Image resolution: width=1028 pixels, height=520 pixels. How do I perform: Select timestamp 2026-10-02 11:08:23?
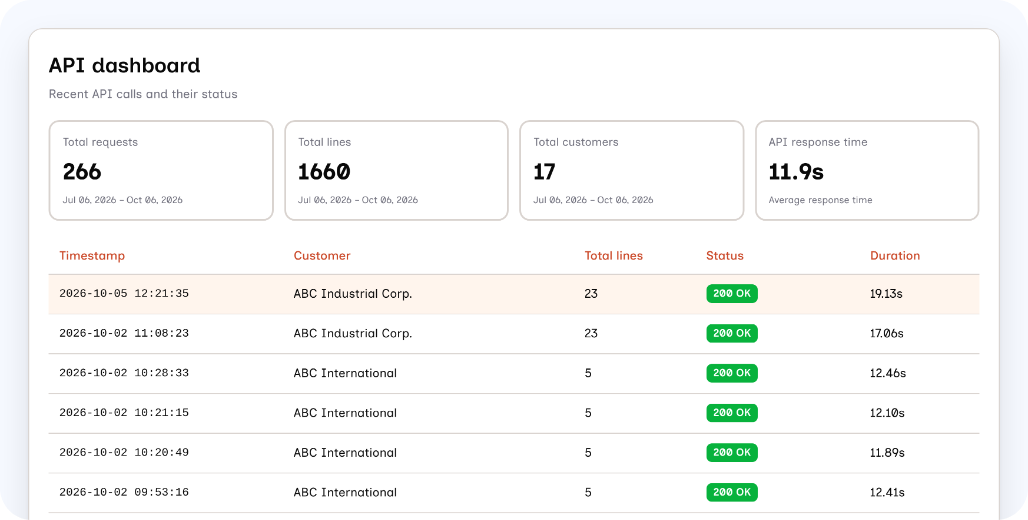[x=124, y=333]
